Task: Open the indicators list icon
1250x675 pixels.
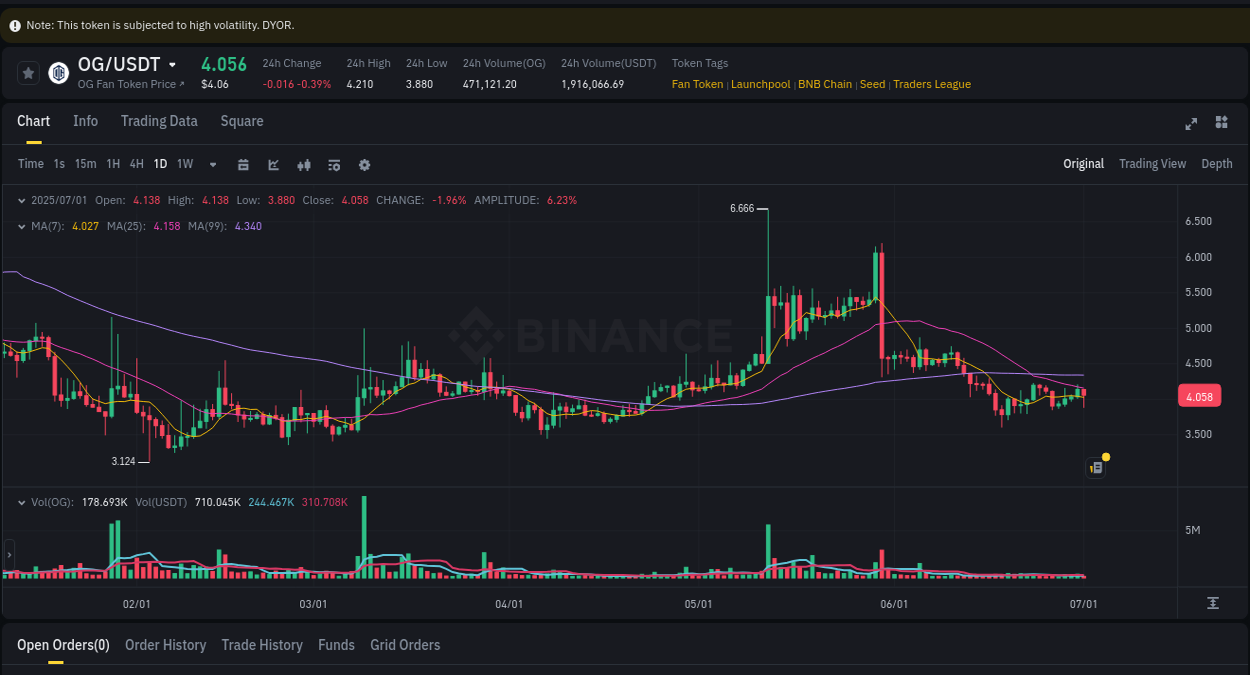Action: [x=333, y=163]
